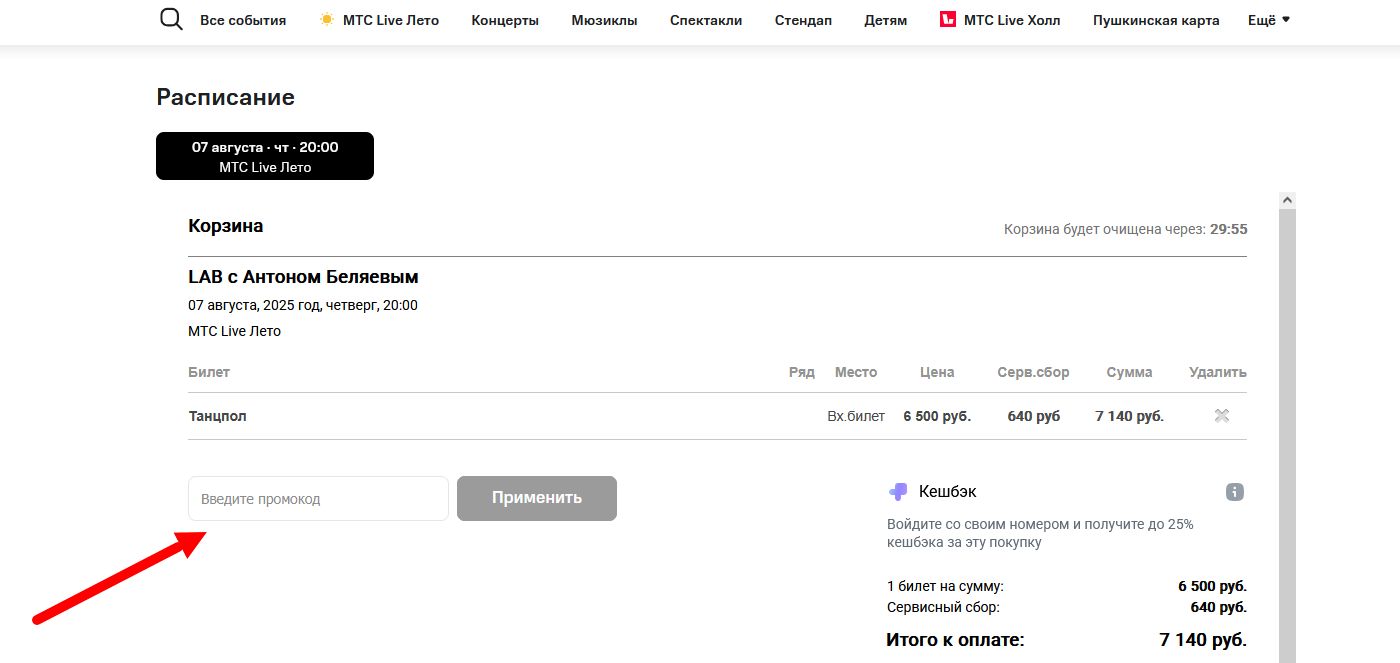Open the Концерты menu item

click(x=504, y=19)
